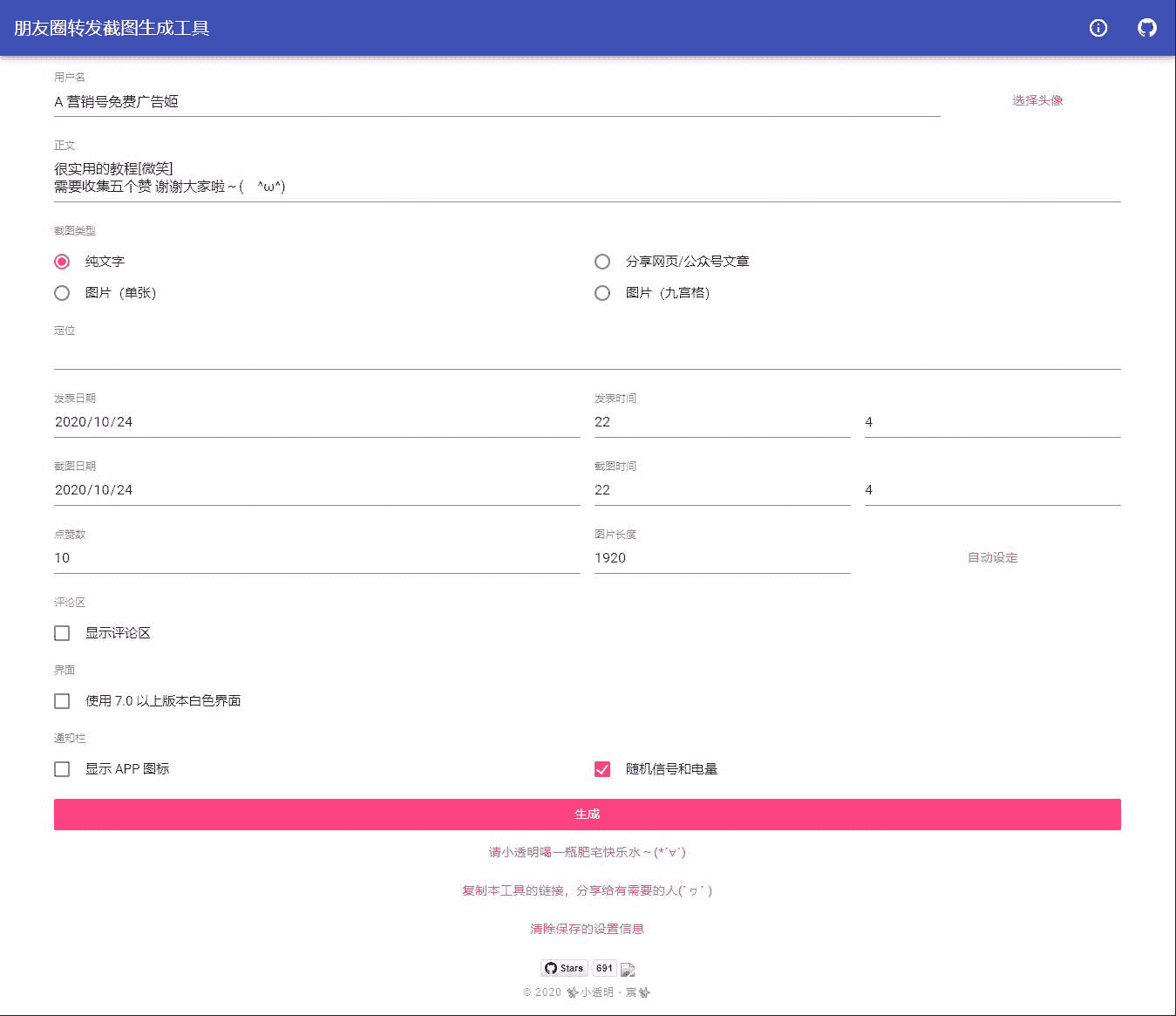Click the pink 生成 button
This screenshot has width=1176, height=1016.
(x=588, y=815)
